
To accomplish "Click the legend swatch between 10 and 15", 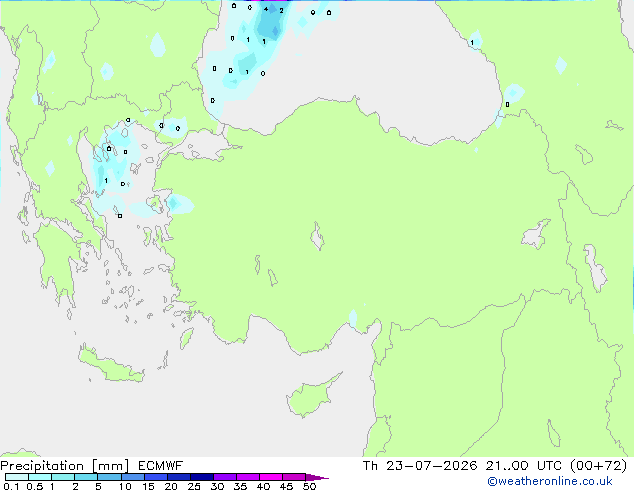I will (x=133, y=477).
